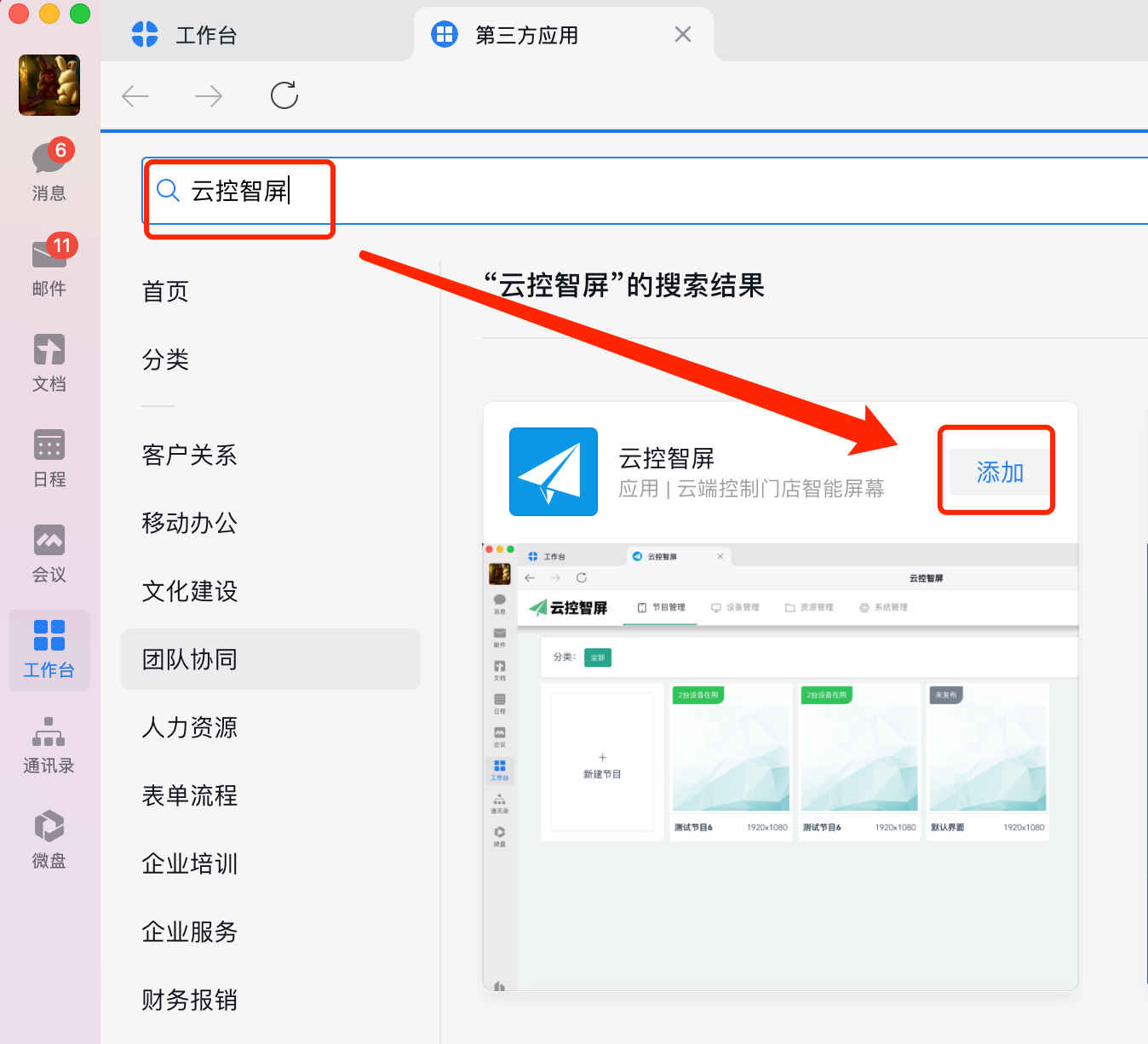Open the 云控智屏 preview screenshot
This screenshot has width=1148, height=1044.
[780, 766]
